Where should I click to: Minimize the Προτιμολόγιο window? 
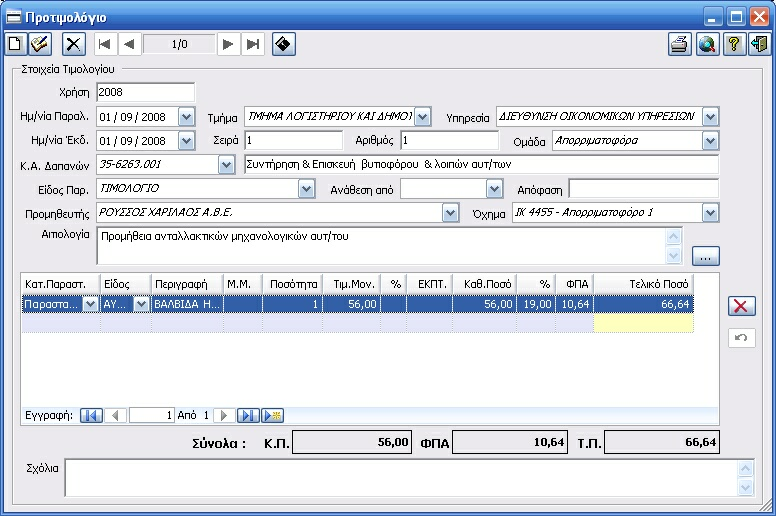(712, 17)
